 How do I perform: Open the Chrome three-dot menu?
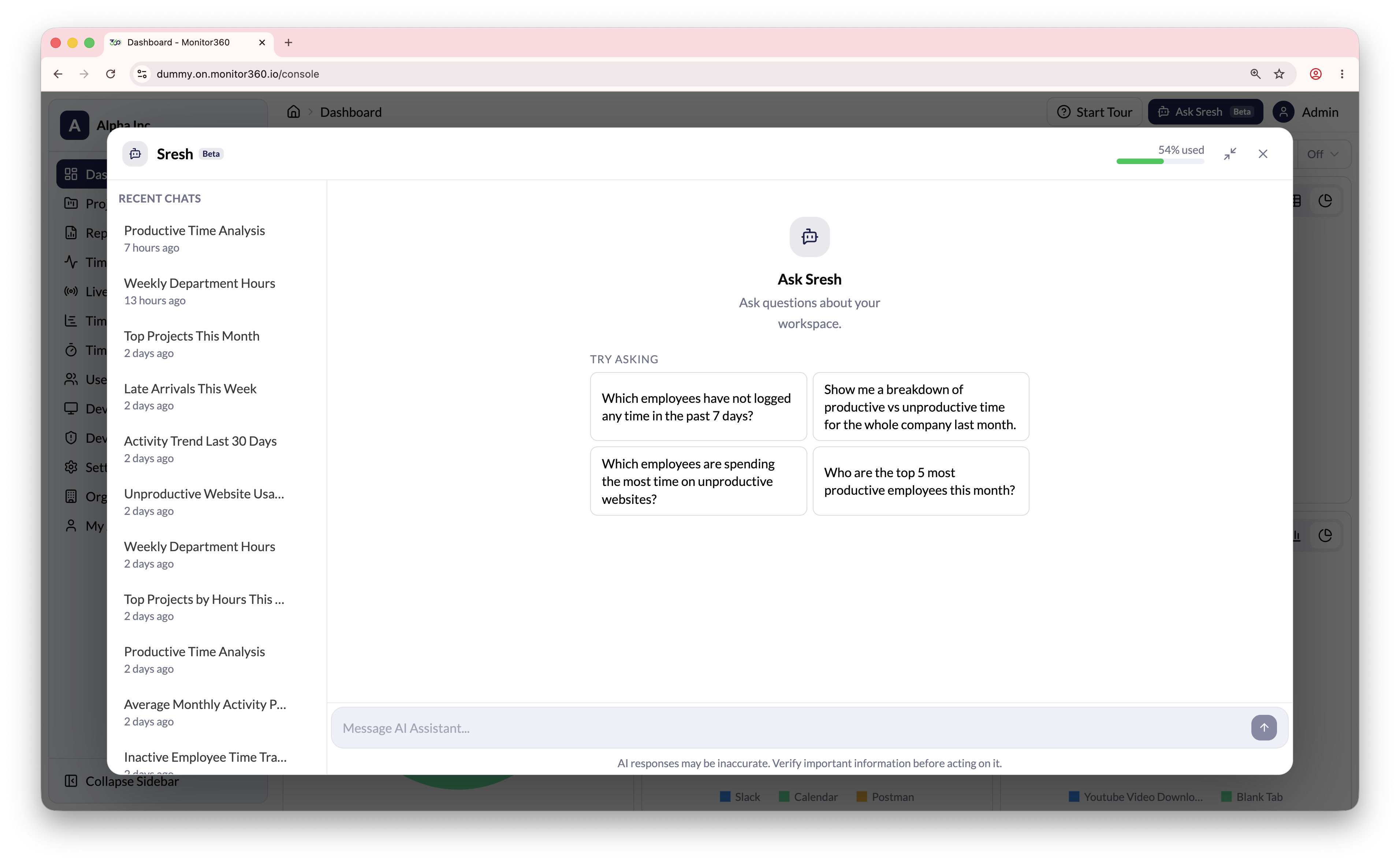(x=1342, y=74)
